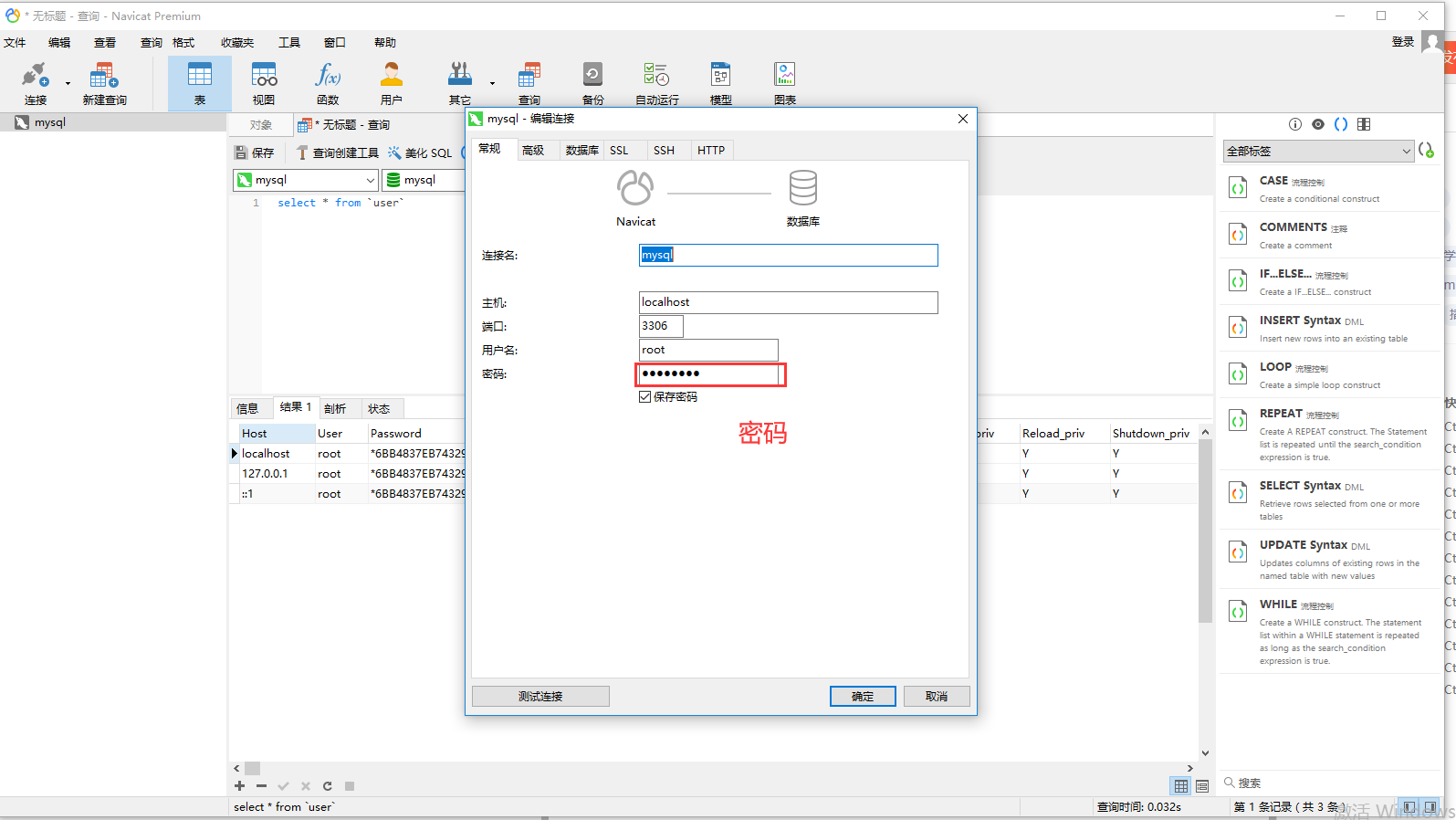
Task: Toggle the 保存密码 save password checkbox
Action: [644, 396]
